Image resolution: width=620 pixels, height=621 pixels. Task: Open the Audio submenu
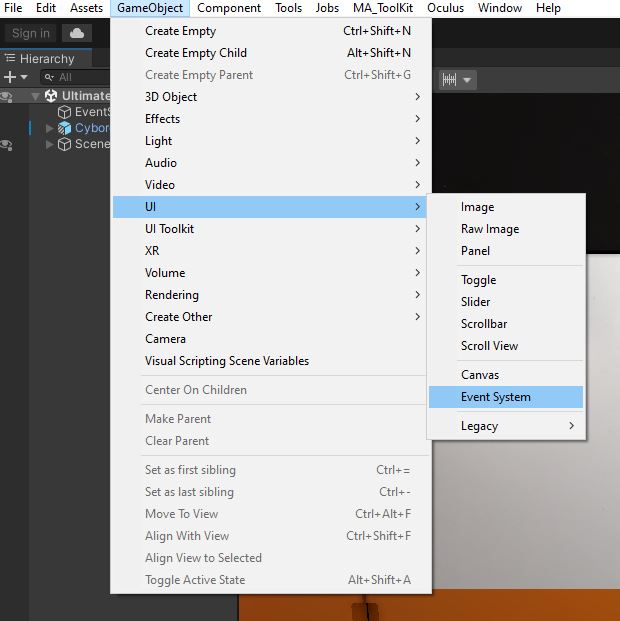[x=270, y=163]
